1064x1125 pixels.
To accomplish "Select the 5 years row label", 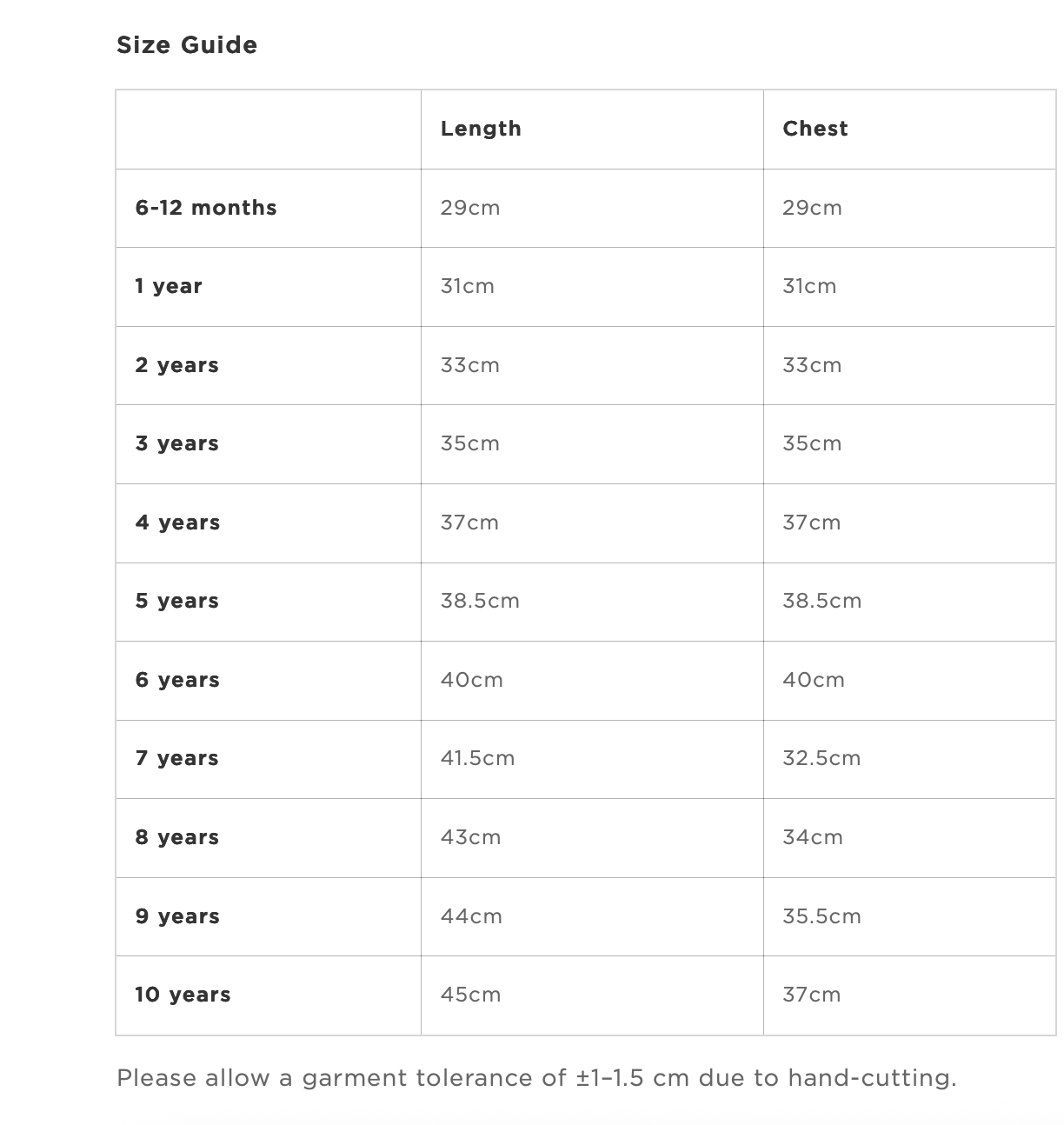I will [x=176, y=601].
